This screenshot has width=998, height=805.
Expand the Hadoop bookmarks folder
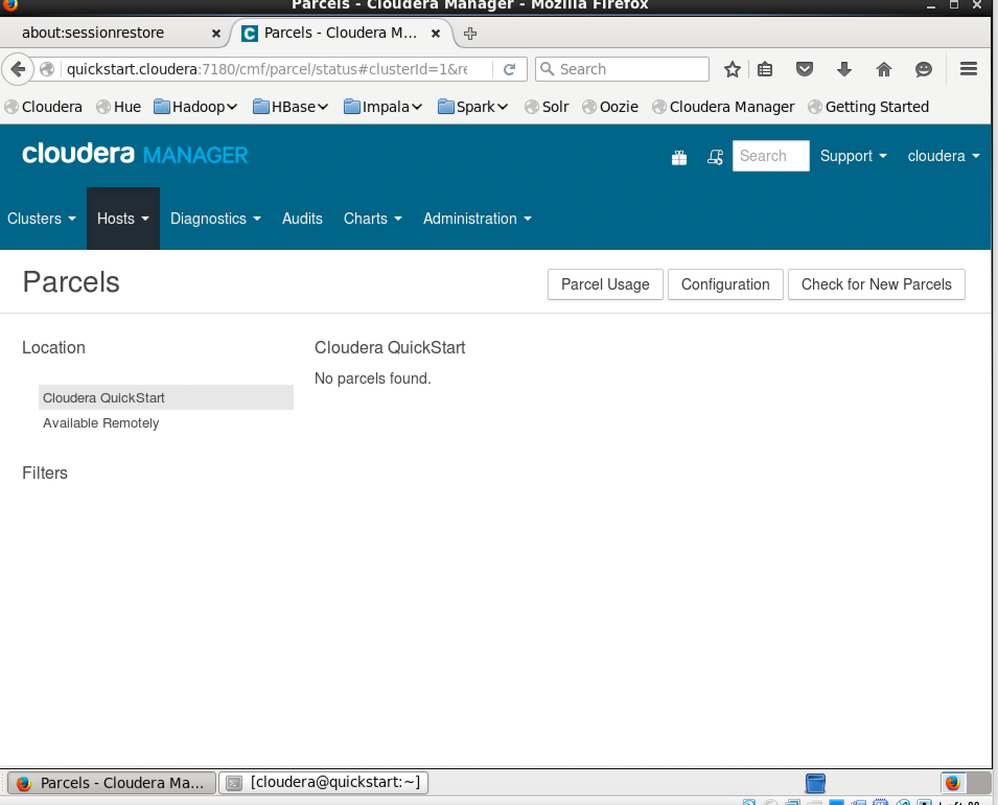195,107
